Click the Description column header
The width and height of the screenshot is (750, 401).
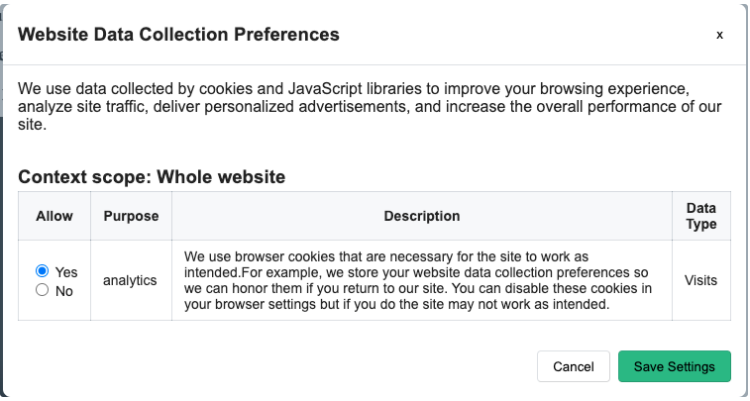click(421, 216)
